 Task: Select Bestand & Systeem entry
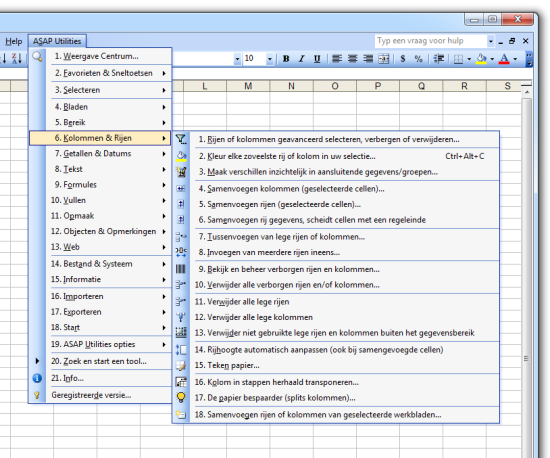click(x=101, y=264)
